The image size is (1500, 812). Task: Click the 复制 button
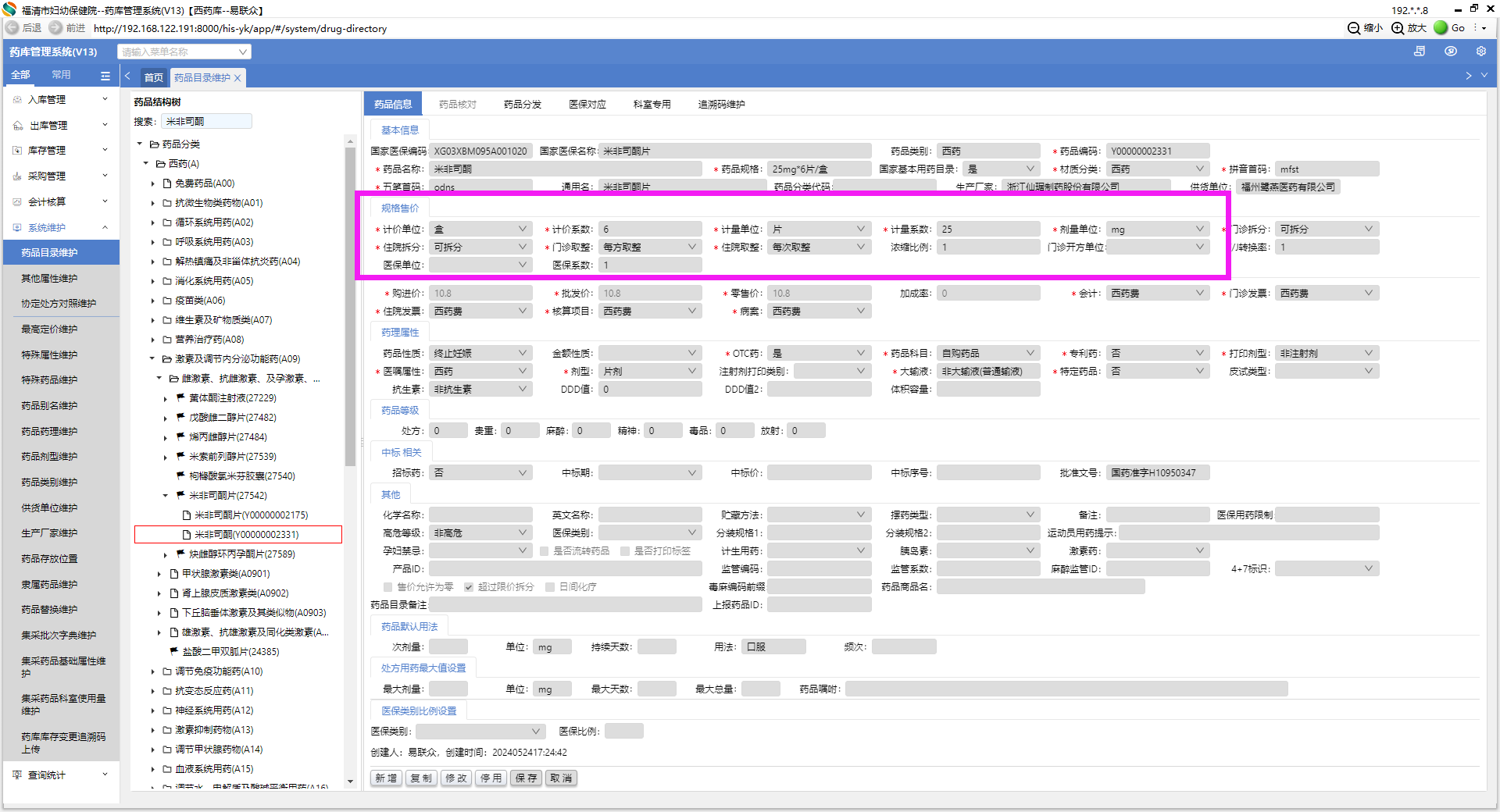click(x=421, y=778)
